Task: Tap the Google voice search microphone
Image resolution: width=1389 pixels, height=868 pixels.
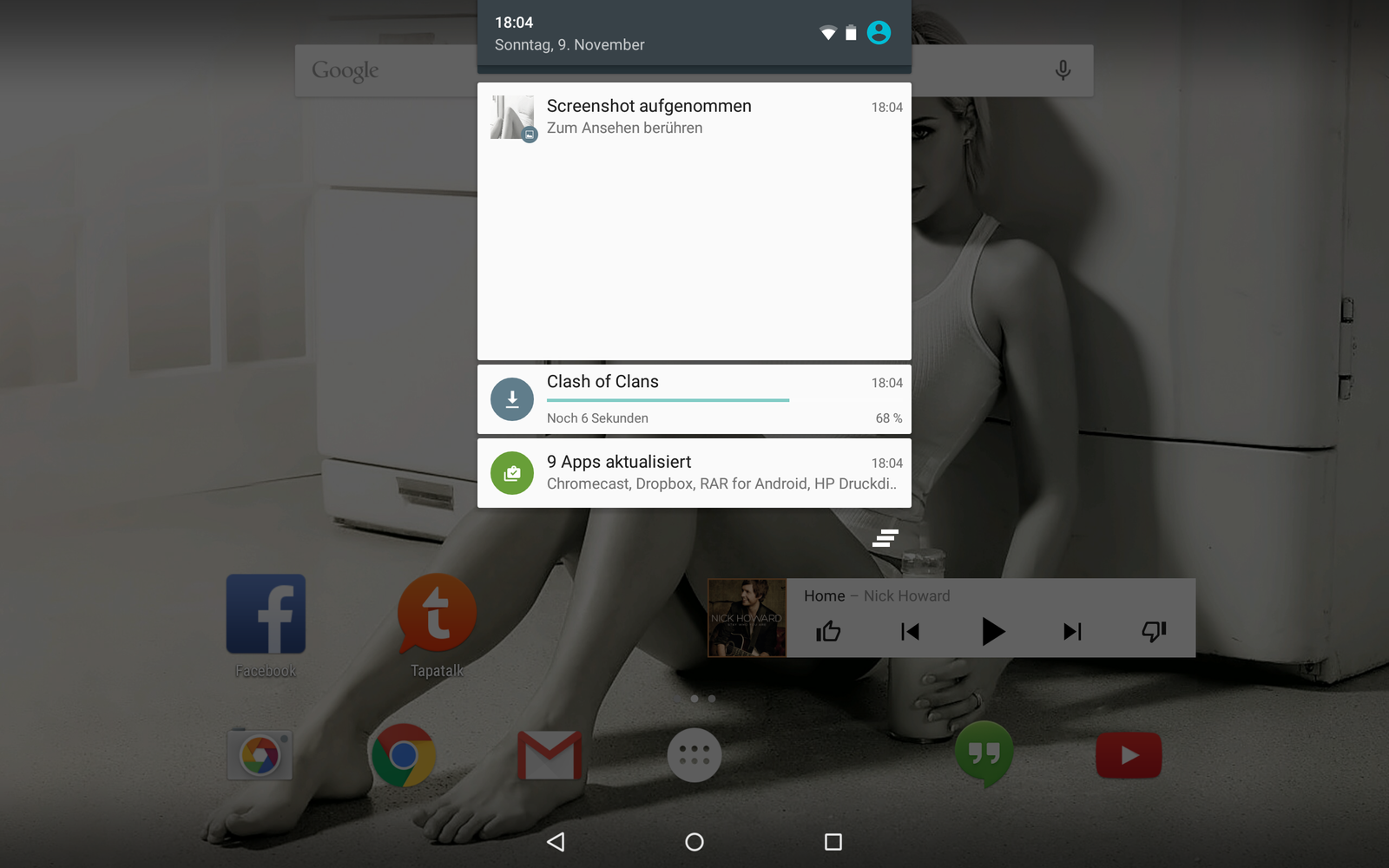Action: point(1063,70)
